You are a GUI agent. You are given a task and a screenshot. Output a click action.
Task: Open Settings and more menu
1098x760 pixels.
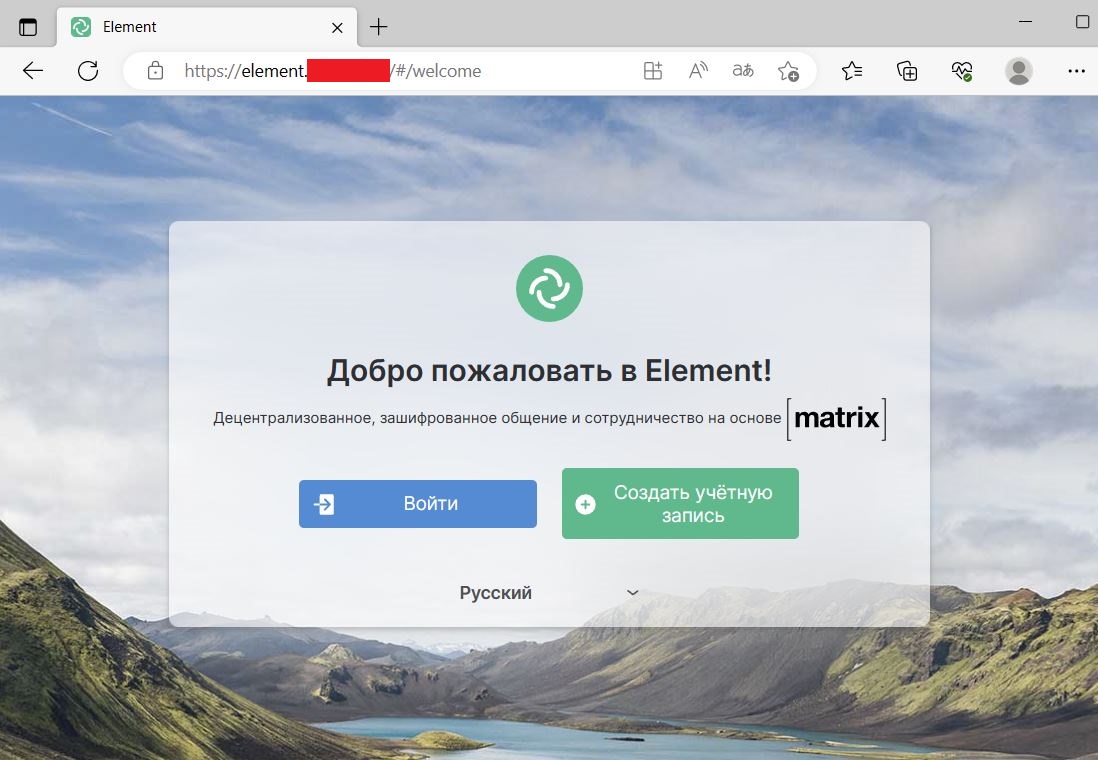click(1076, 71)
